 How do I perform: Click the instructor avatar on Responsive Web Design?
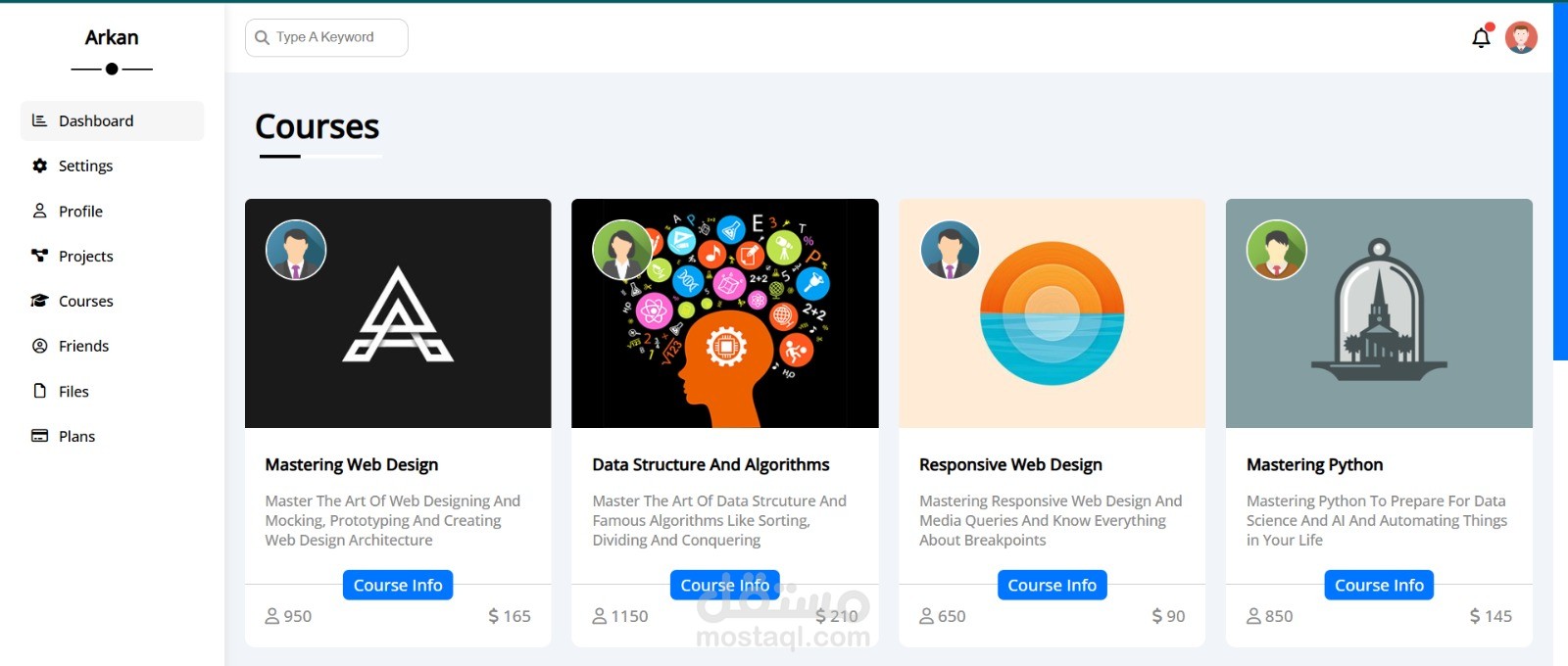pos(950,250)
